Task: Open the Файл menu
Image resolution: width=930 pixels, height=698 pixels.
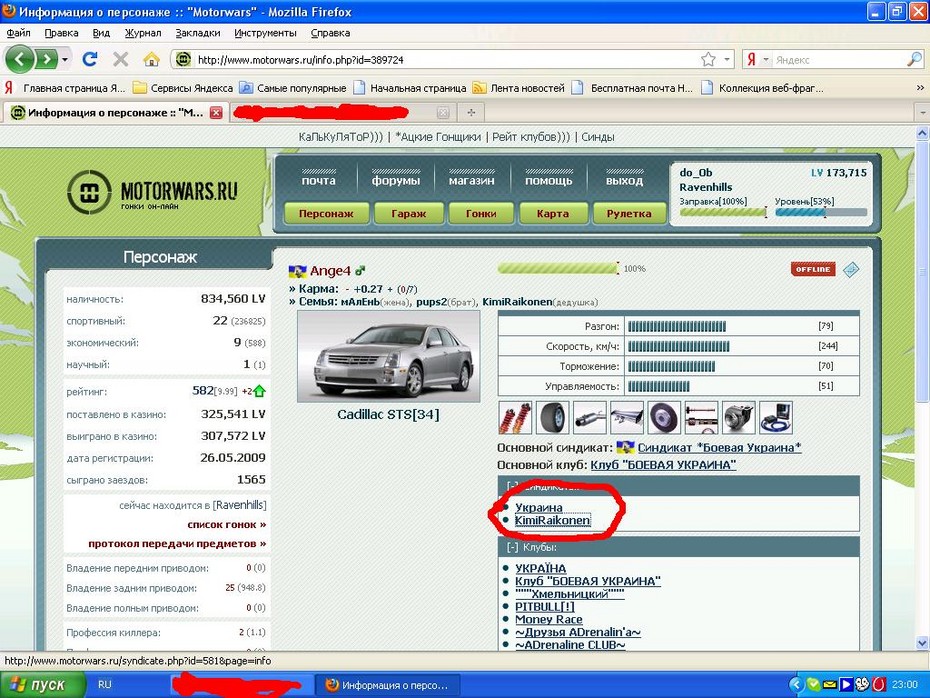Action: [18, 33]
